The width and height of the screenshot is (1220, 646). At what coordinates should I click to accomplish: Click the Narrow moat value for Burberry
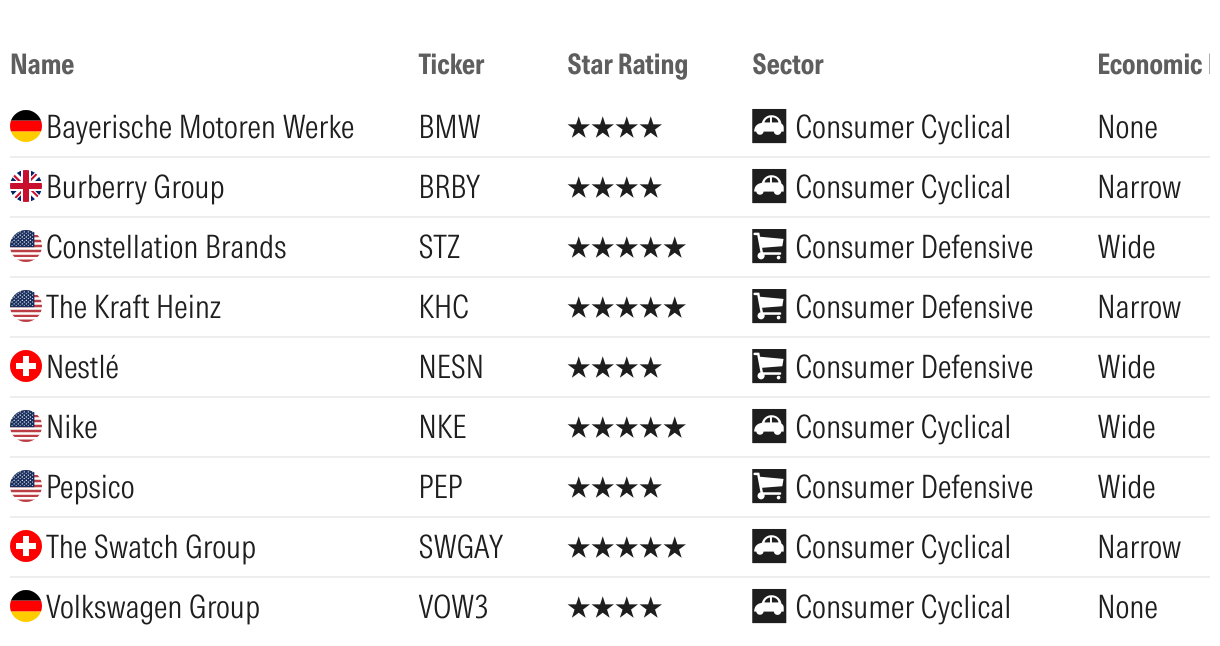pos(1139,187)
